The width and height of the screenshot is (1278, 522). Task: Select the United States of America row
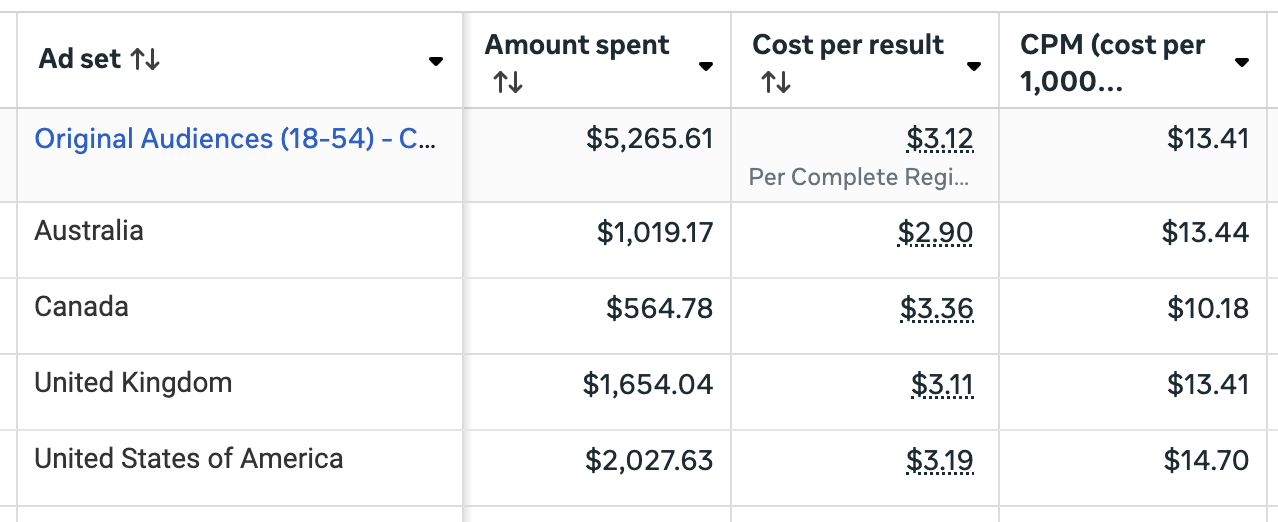point(189,459)
